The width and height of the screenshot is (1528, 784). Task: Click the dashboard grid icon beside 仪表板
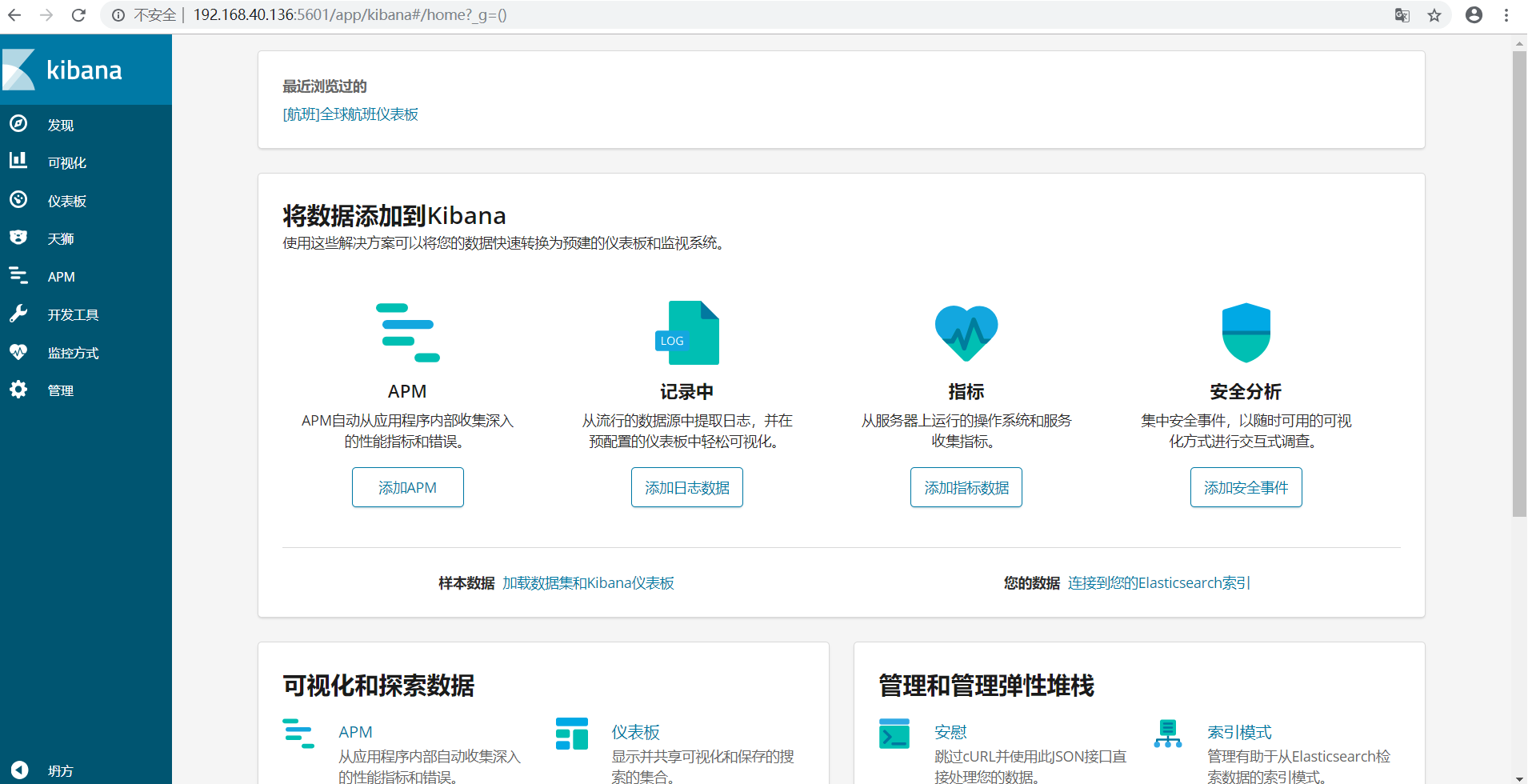tap(572, 734)
